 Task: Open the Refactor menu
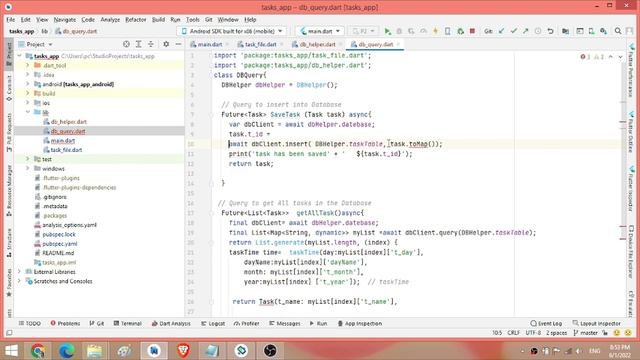click(x=136, y=20)
